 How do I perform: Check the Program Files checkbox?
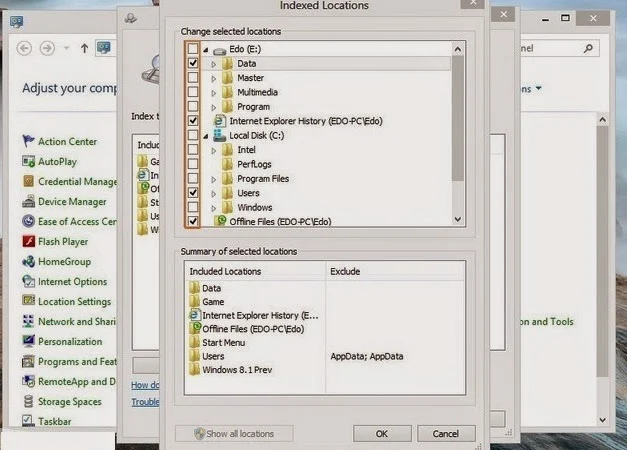pyautogui.click(x=193, y=178)
